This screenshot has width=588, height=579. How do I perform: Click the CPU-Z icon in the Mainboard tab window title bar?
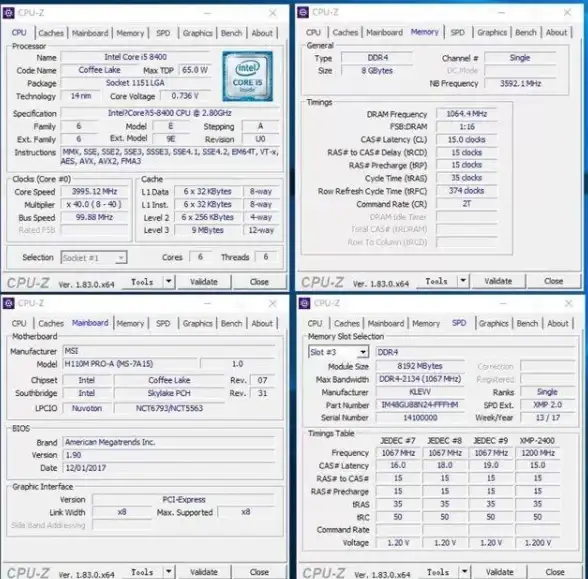click(9, 303)
